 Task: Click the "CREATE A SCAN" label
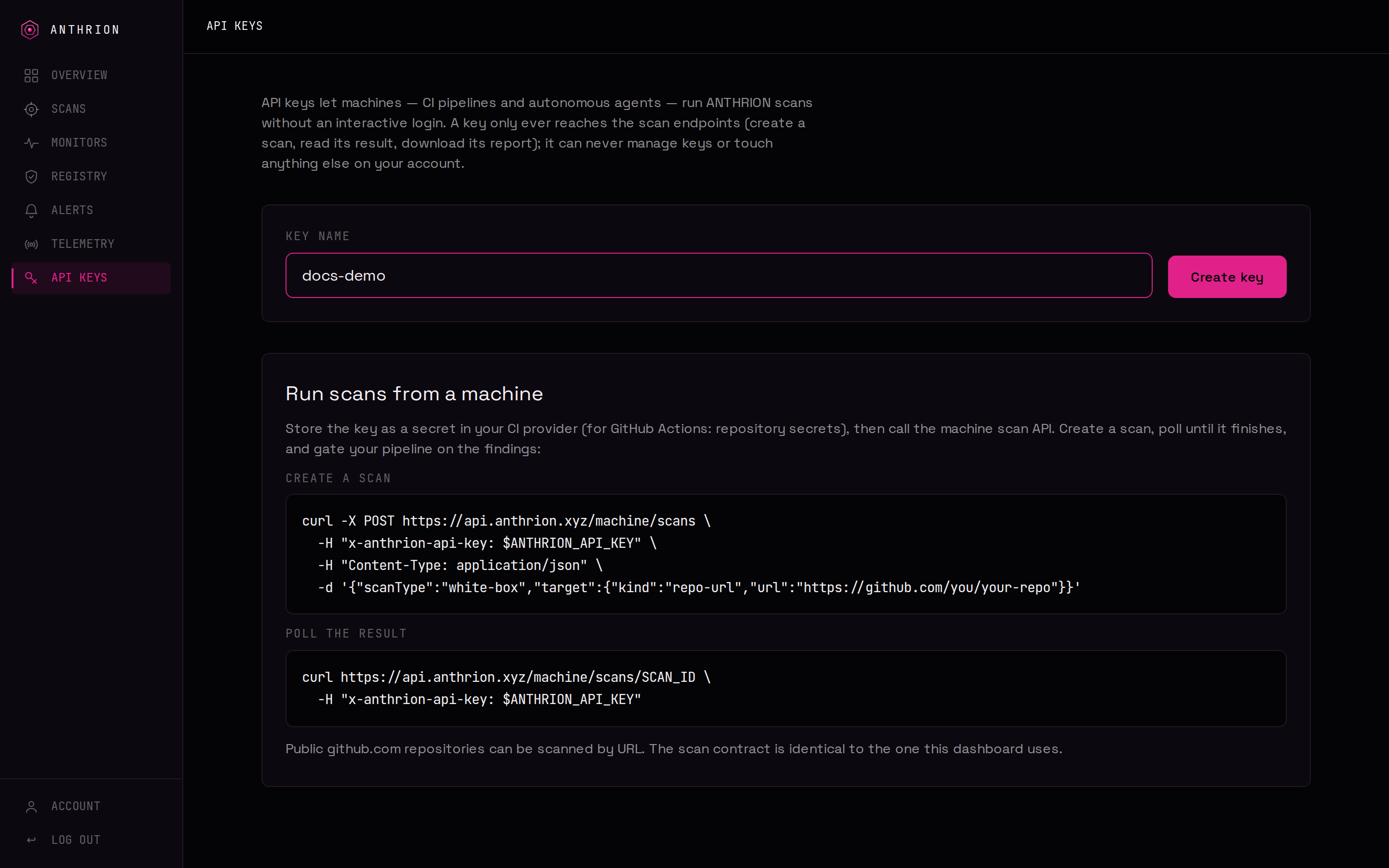point(338,478)
